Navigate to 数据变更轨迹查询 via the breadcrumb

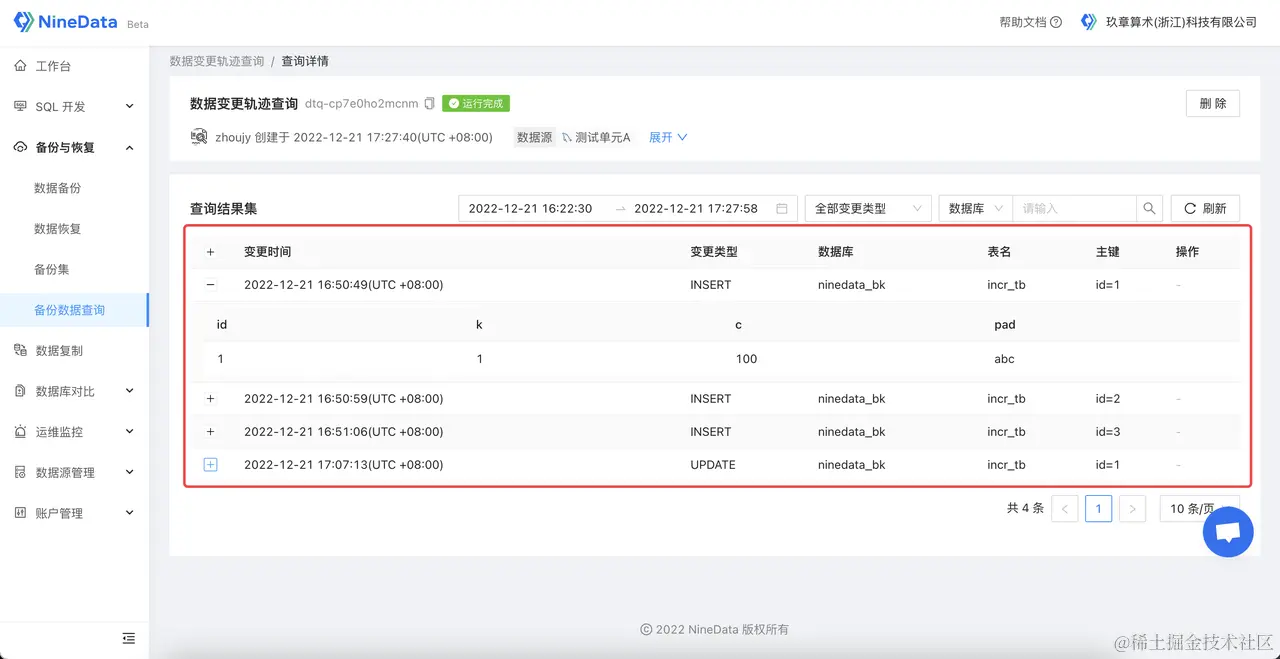click(x=218, y=60)
